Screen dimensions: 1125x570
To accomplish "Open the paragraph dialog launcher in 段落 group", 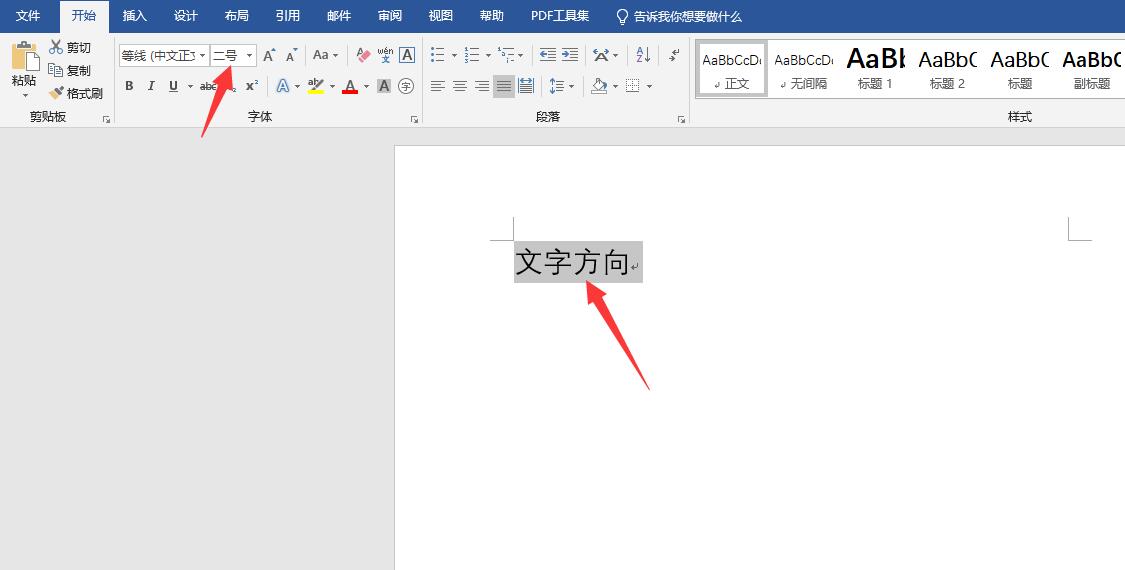I will pos(681,119).
